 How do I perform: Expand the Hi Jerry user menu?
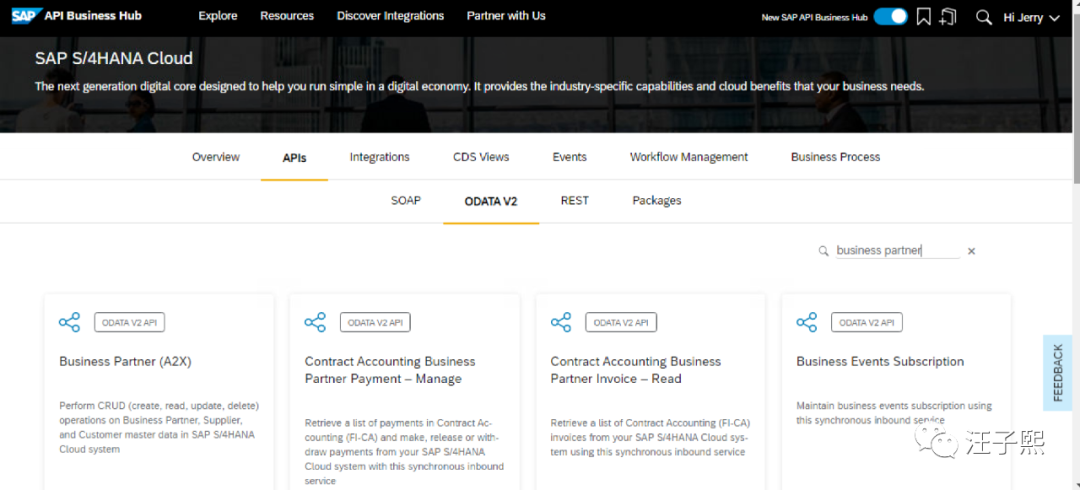pos(1030,18)
